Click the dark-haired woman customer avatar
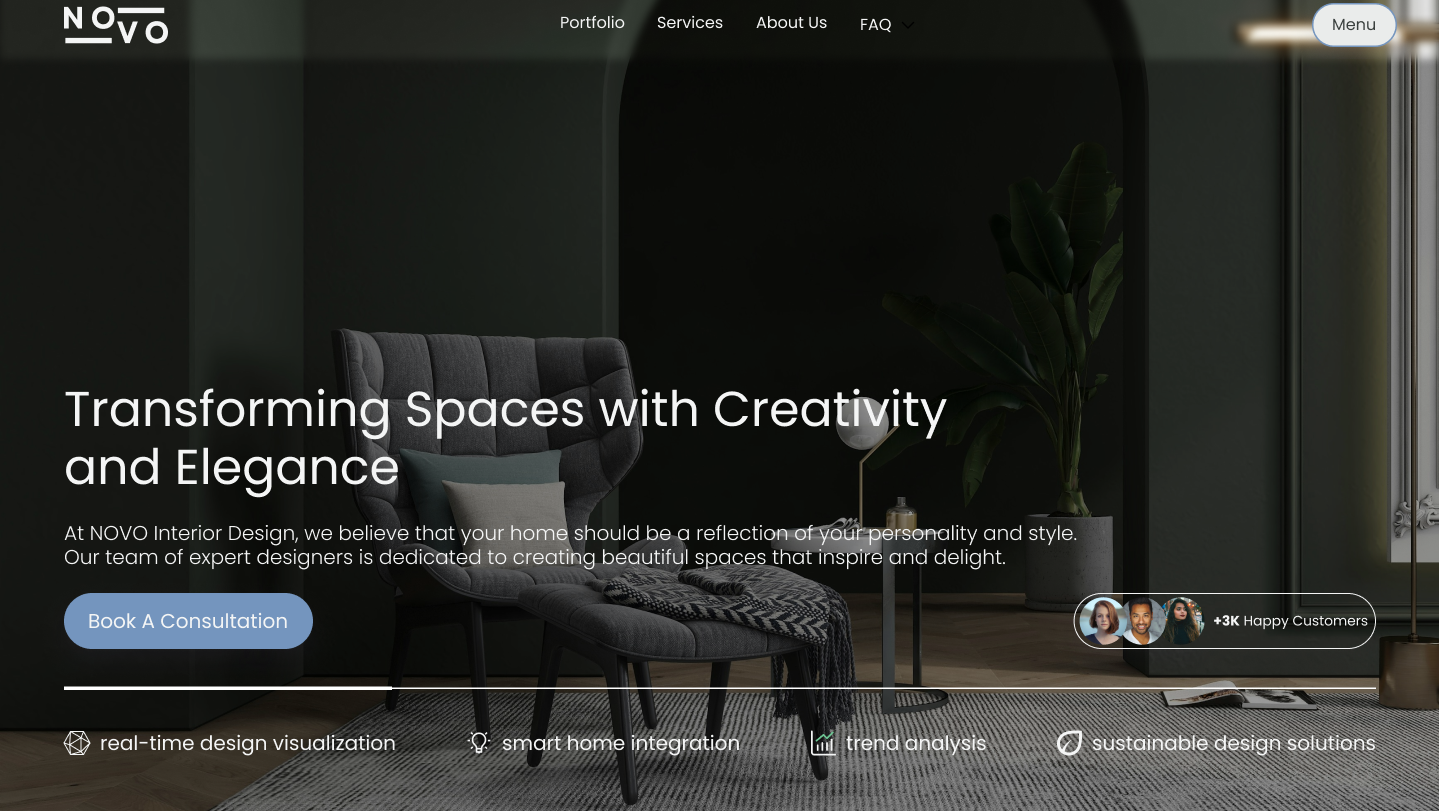Screen dimensions: 1439x811 coord(1182,621)
